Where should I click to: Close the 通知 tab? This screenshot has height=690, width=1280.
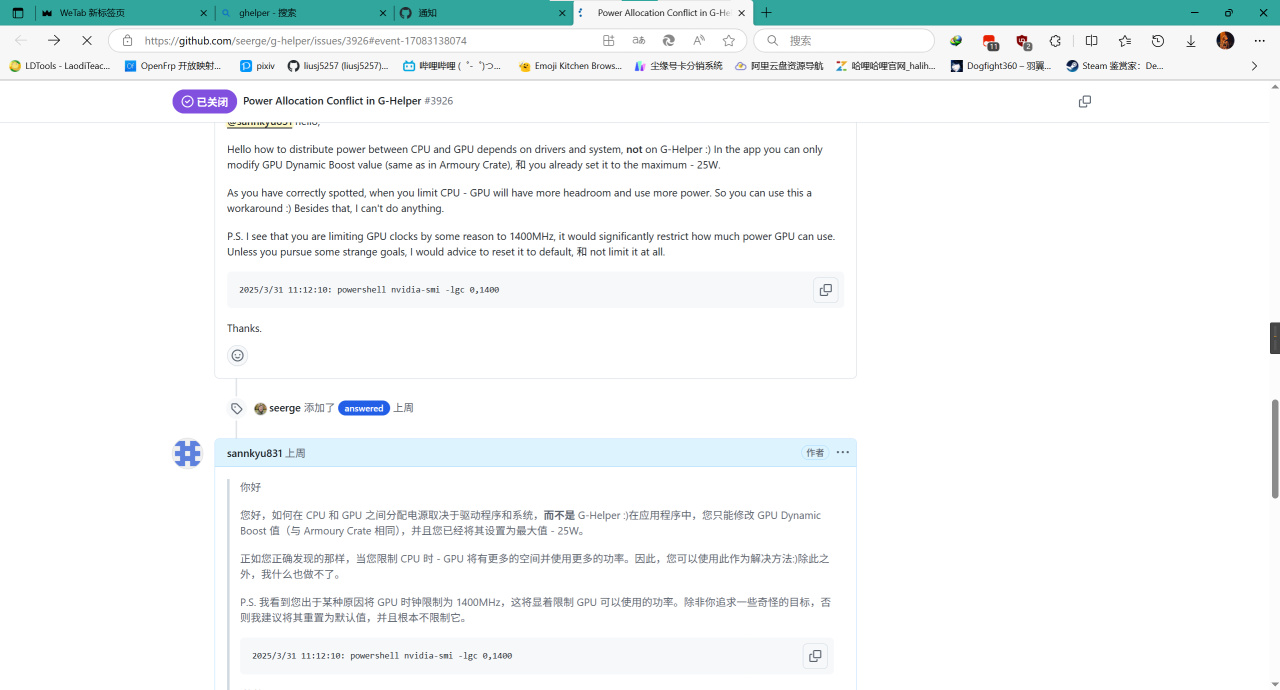[562, 13]
